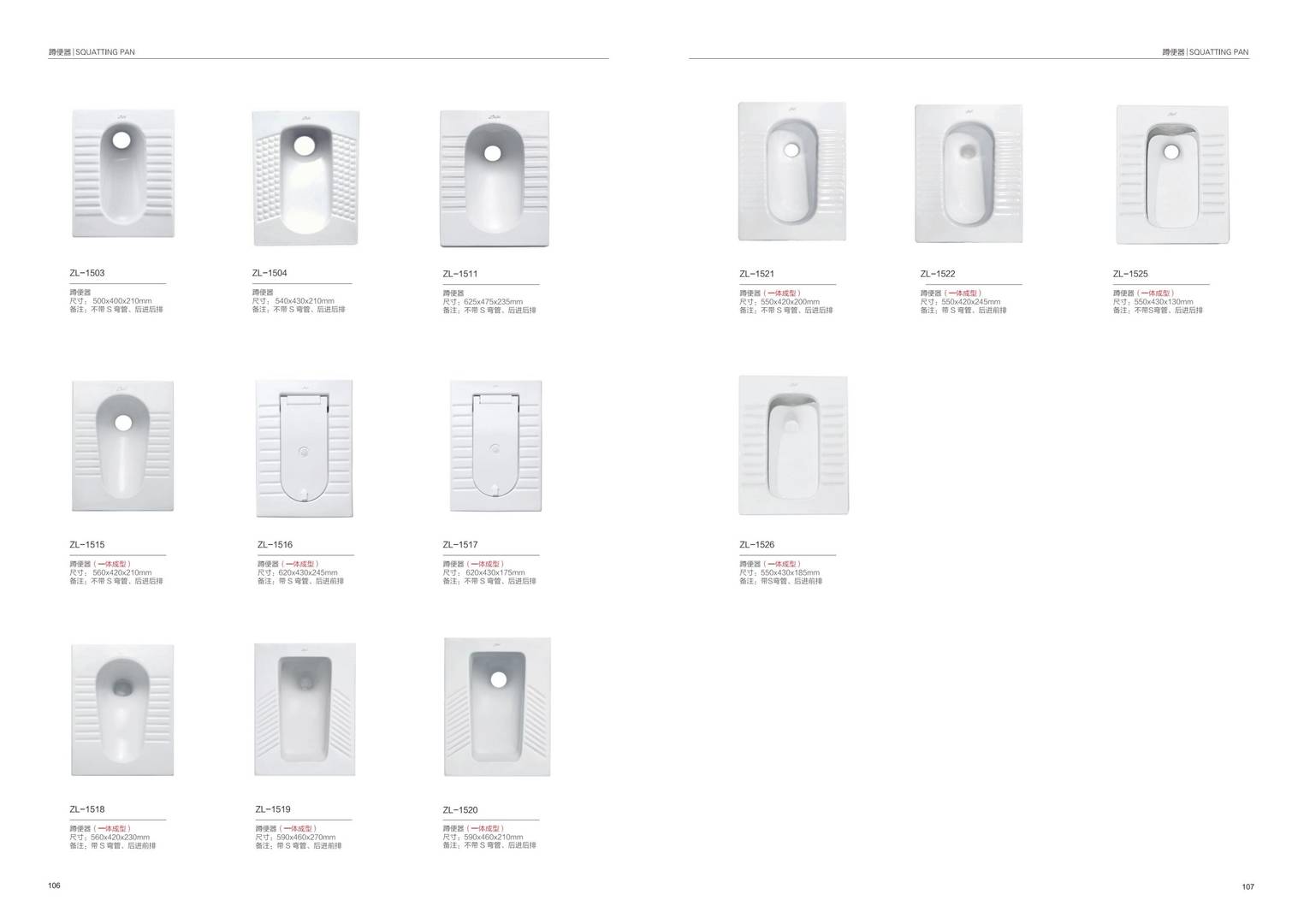Screen dimensions: 1298x924
Task: Open the ZL-1518 squatting pan image
Action: [122, 710]
